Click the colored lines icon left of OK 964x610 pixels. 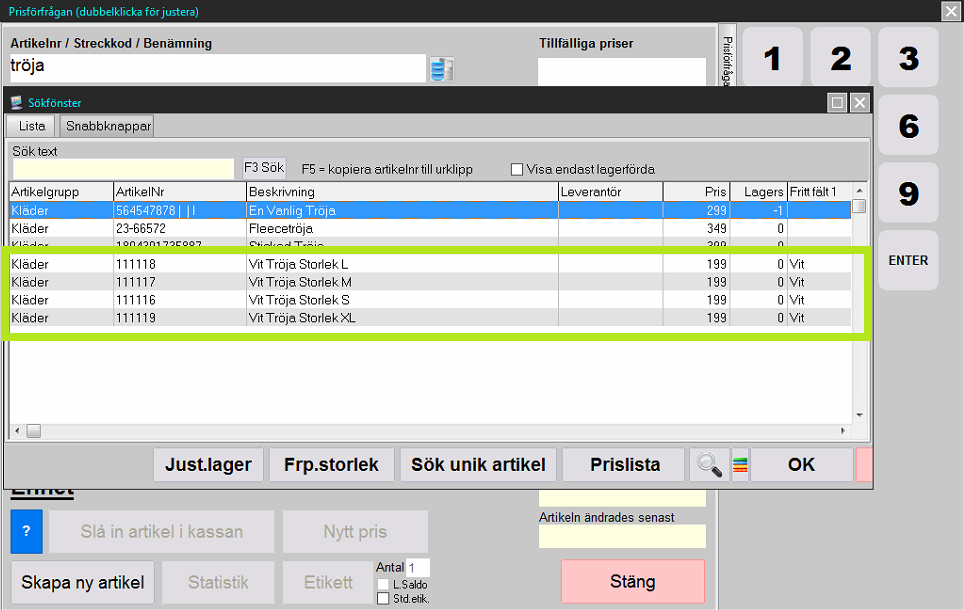tap(740, 465)
